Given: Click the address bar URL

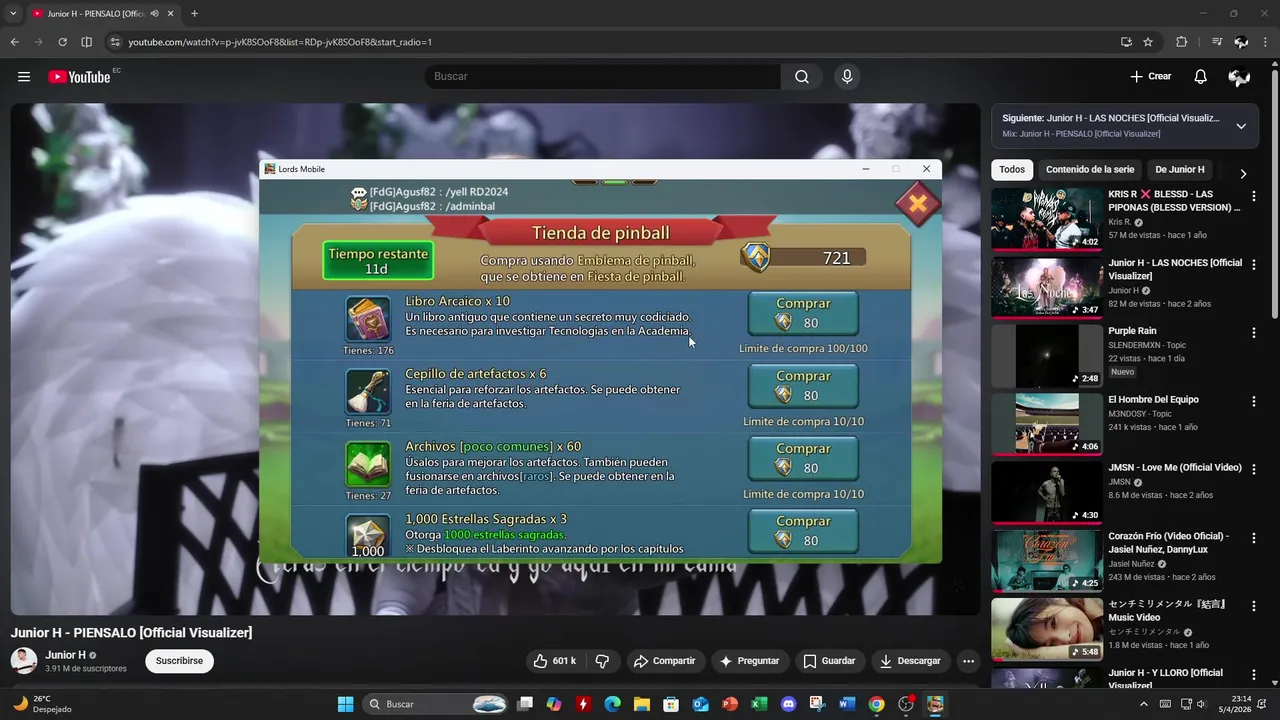Looking at the screenshot, I should (280, 42).
